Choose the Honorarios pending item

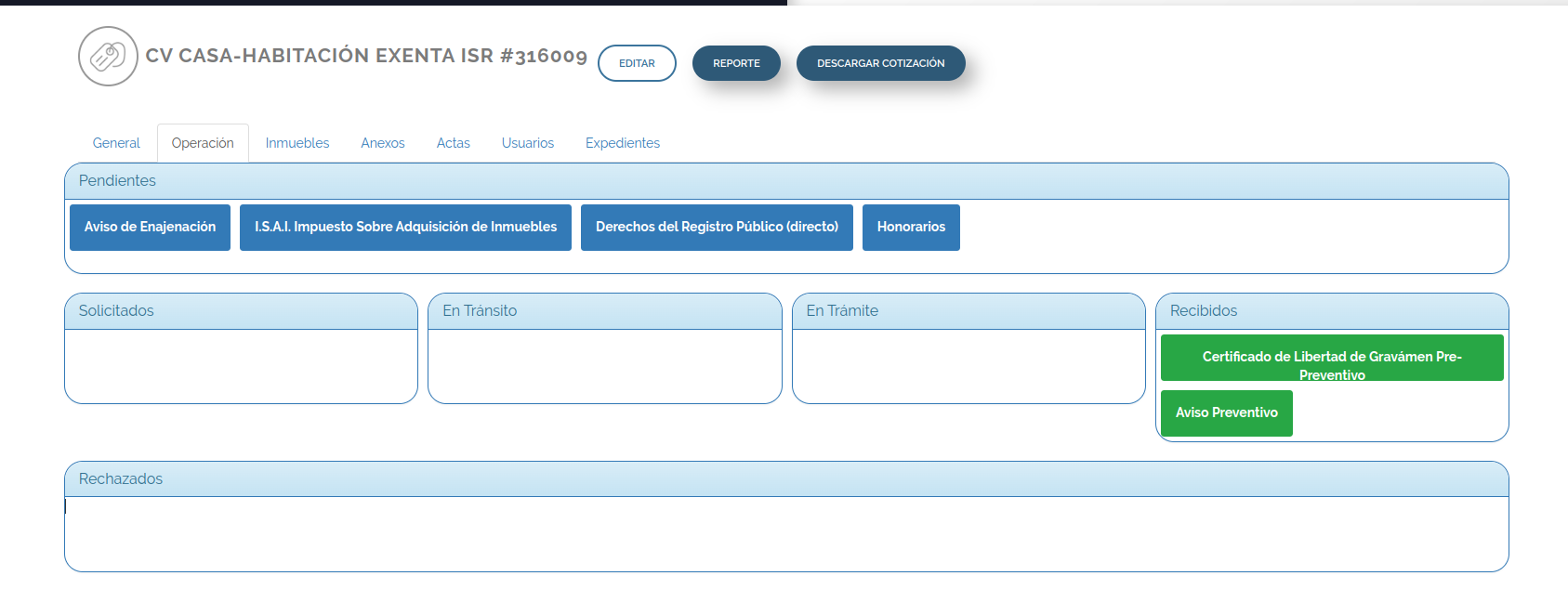point(911,228)
